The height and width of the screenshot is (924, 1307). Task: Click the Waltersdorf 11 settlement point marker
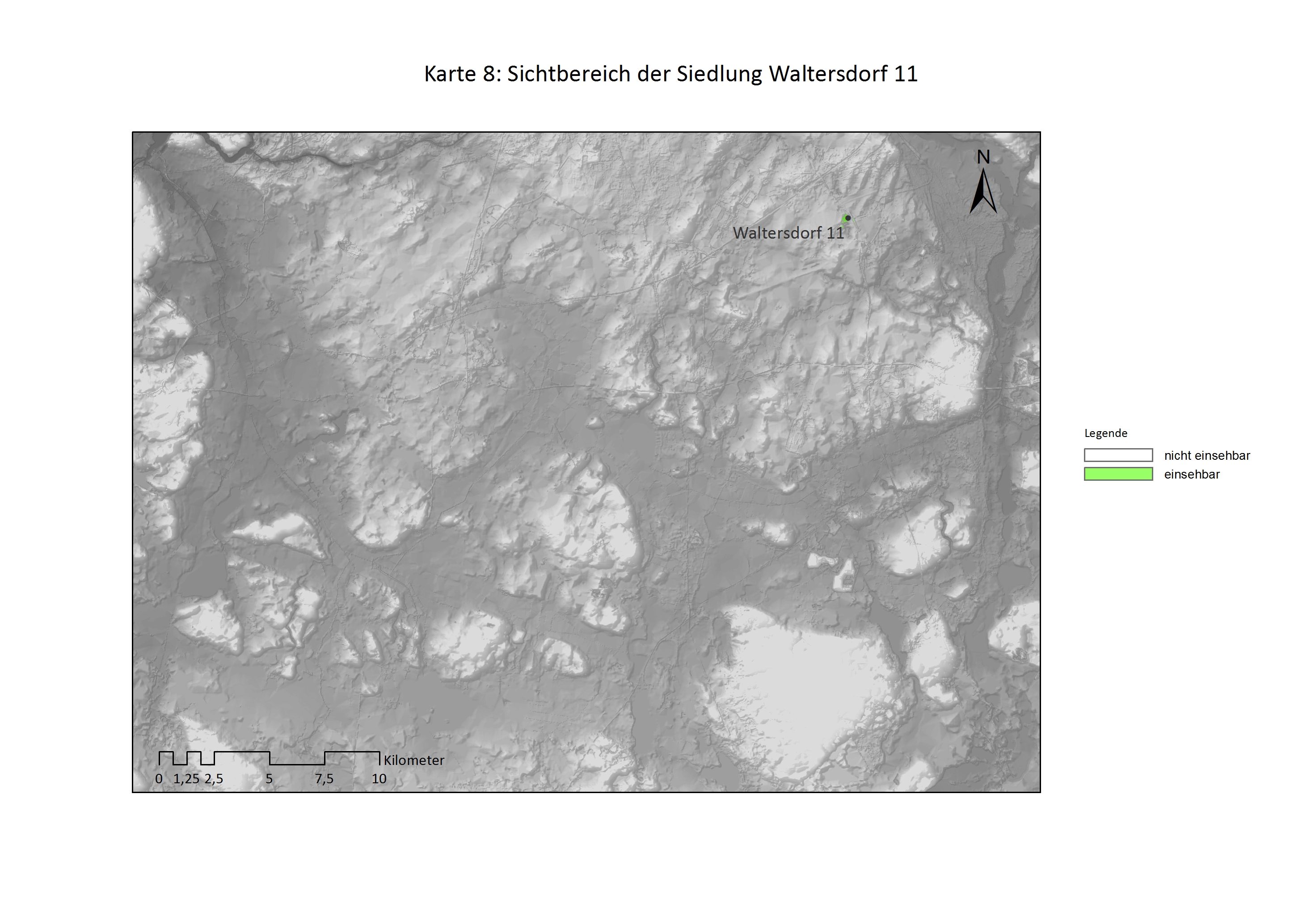[847, 218]
